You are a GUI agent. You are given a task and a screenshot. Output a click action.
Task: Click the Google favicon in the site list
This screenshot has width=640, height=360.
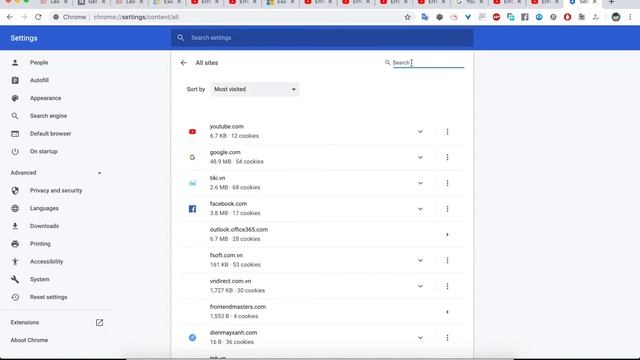[x=192, y=158]
